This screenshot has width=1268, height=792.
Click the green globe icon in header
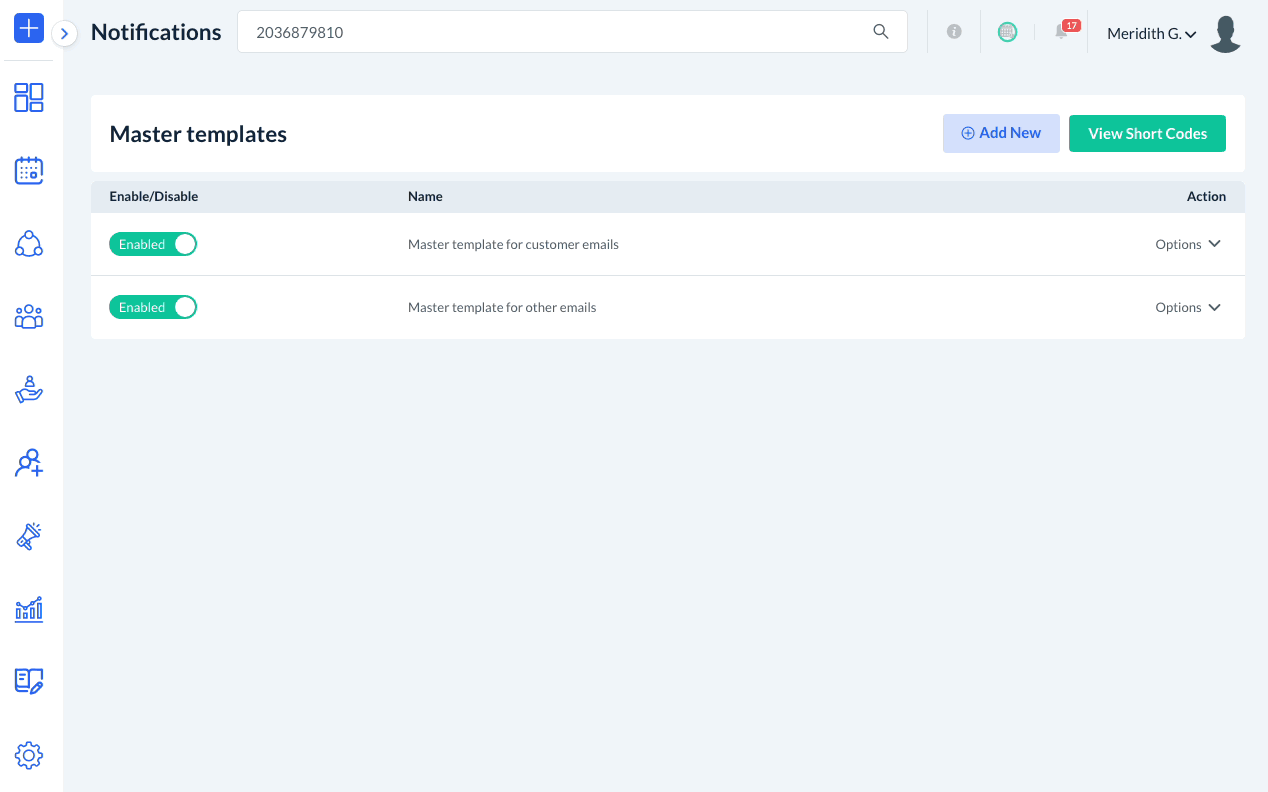pyautogui.click(x=1008, y=32)
